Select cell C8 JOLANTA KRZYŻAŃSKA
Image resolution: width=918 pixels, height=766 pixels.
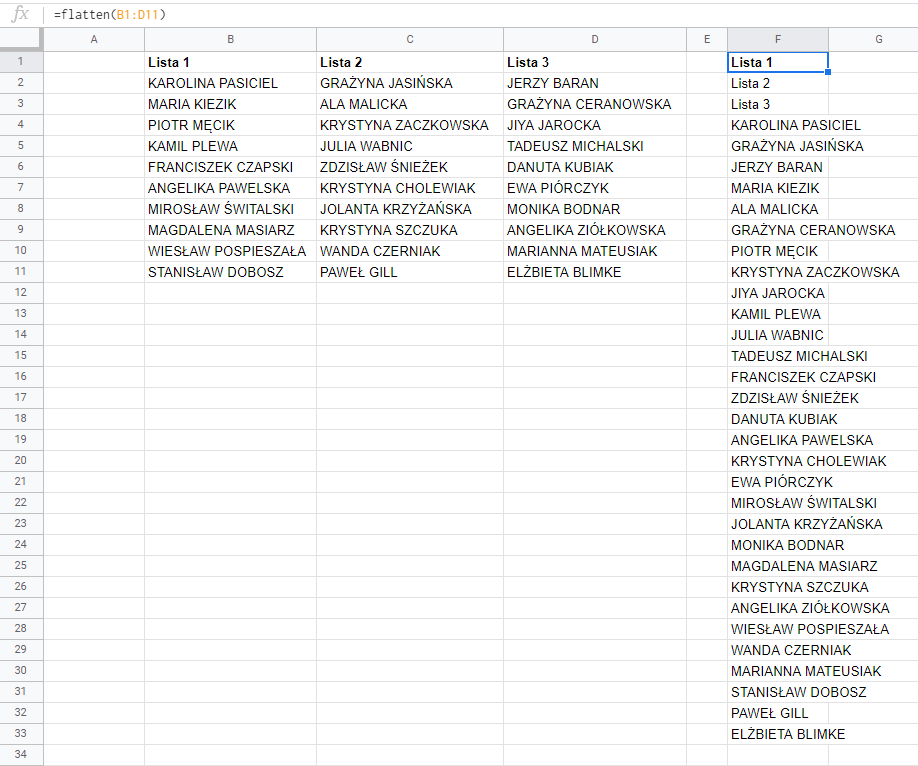pyautogui.click(x=410, y=209)
